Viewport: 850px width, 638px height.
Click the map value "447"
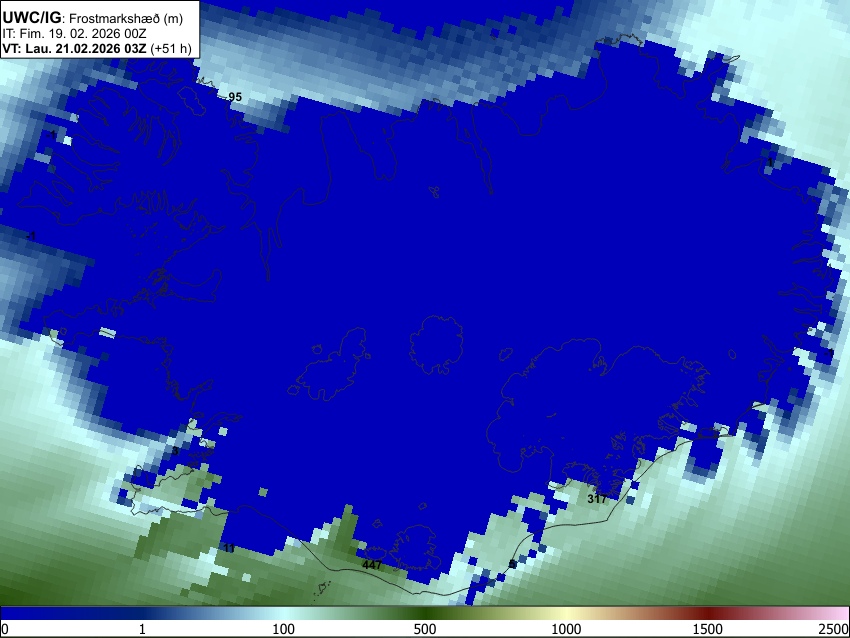click(x=372, y=565)
